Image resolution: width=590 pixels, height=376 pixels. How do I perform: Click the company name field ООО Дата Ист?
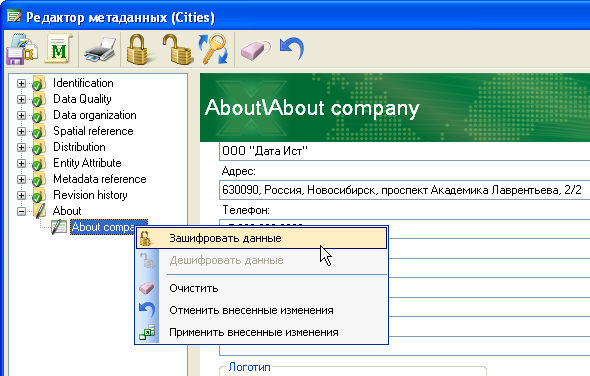pyautogui.click(x=404, y=151)
